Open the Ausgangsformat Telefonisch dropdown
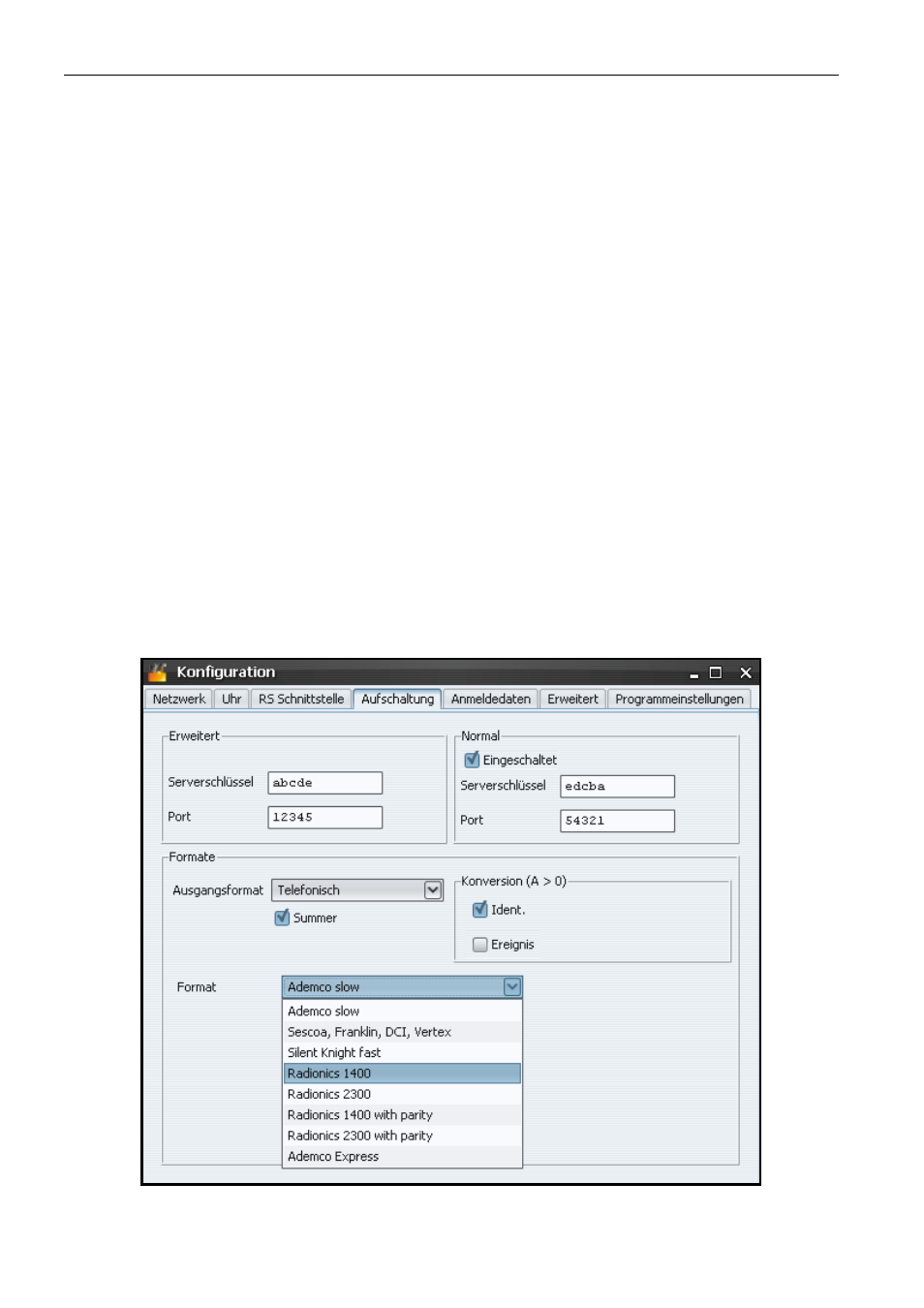 pyautogui.click(x=433, y=890)
